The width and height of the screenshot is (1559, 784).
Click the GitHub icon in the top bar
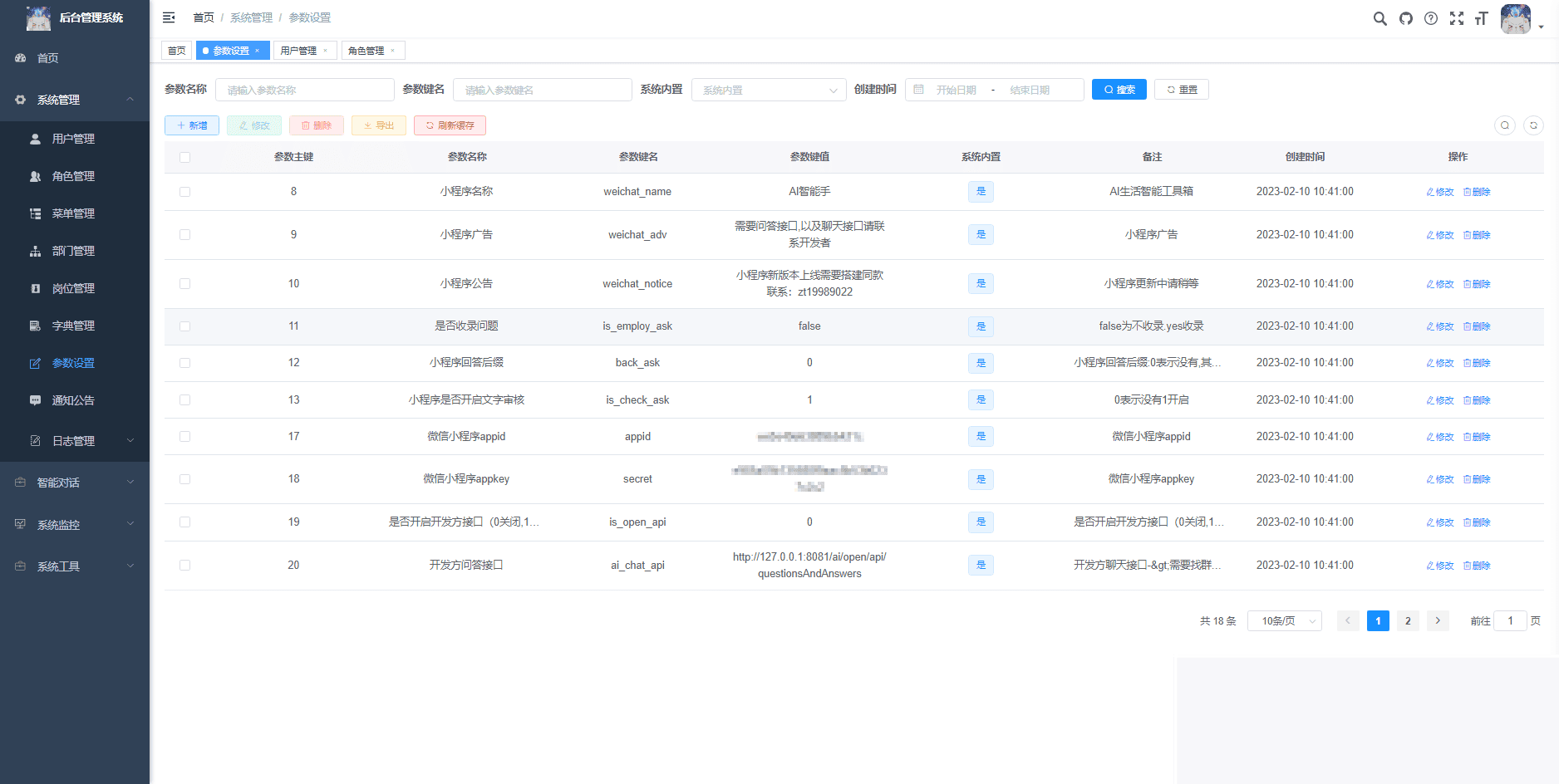1405,17
